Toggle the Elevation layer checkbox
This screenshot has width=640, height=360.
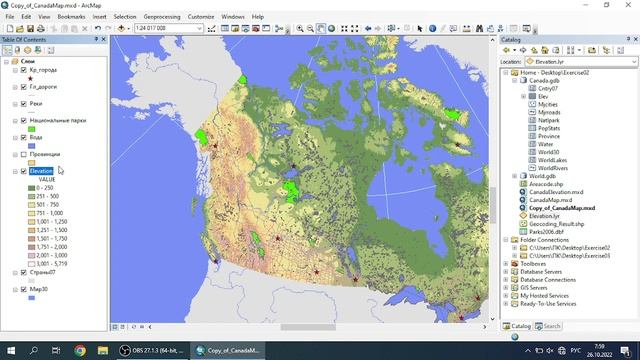pos(24,171)
